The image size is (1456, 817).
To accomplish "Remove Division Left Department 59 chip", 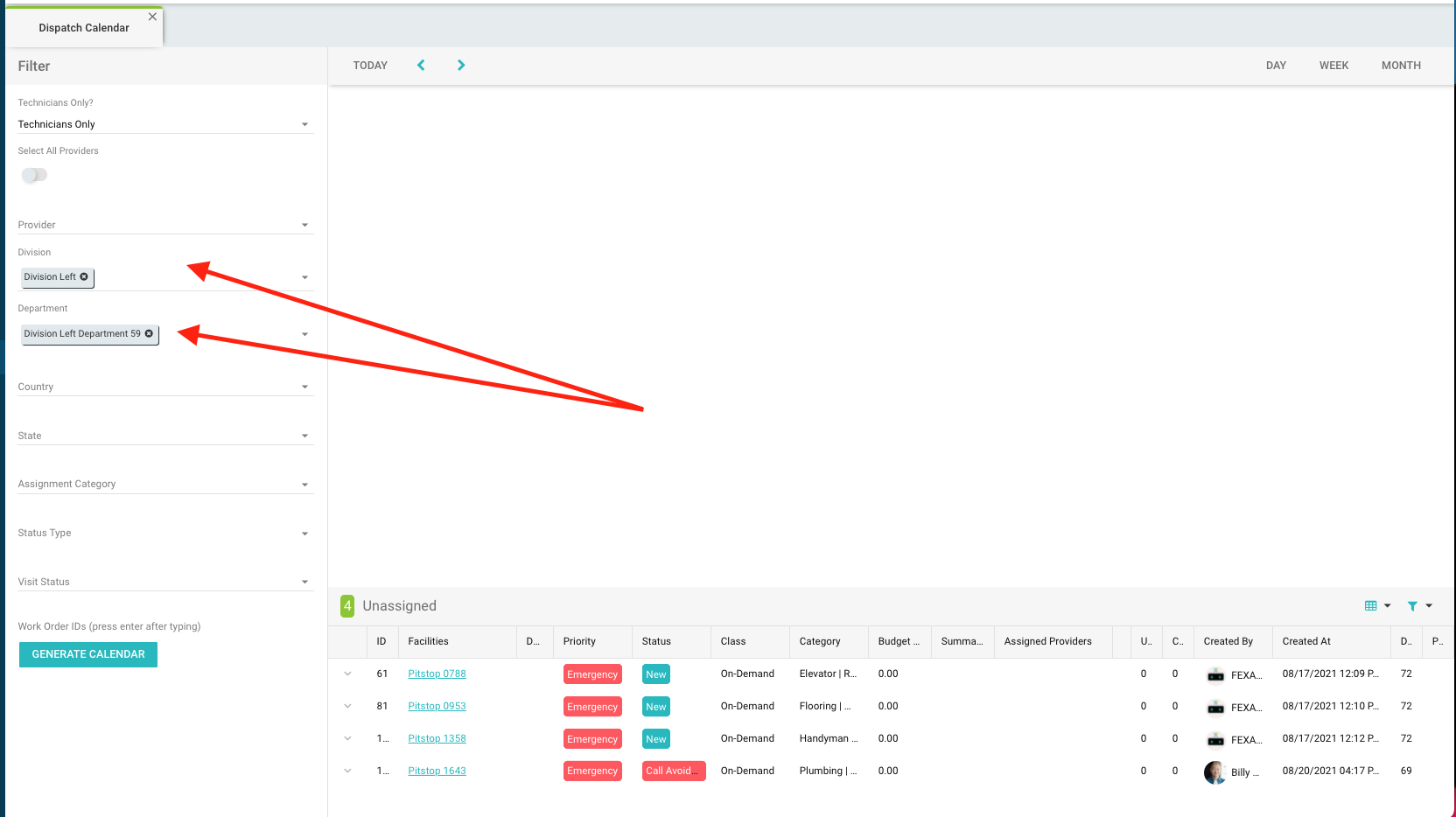I will click(x=149, y=334).
